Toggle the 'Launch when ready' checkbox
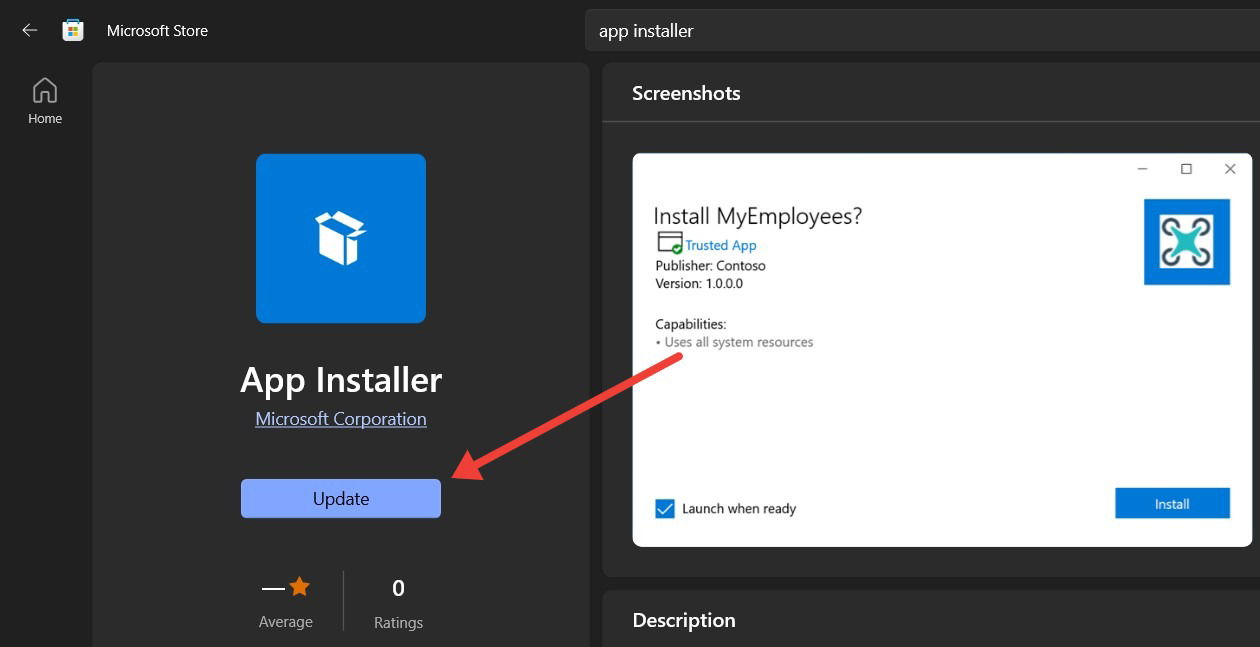This screenshot has height=647, width=1260. (x=665, y=508)
